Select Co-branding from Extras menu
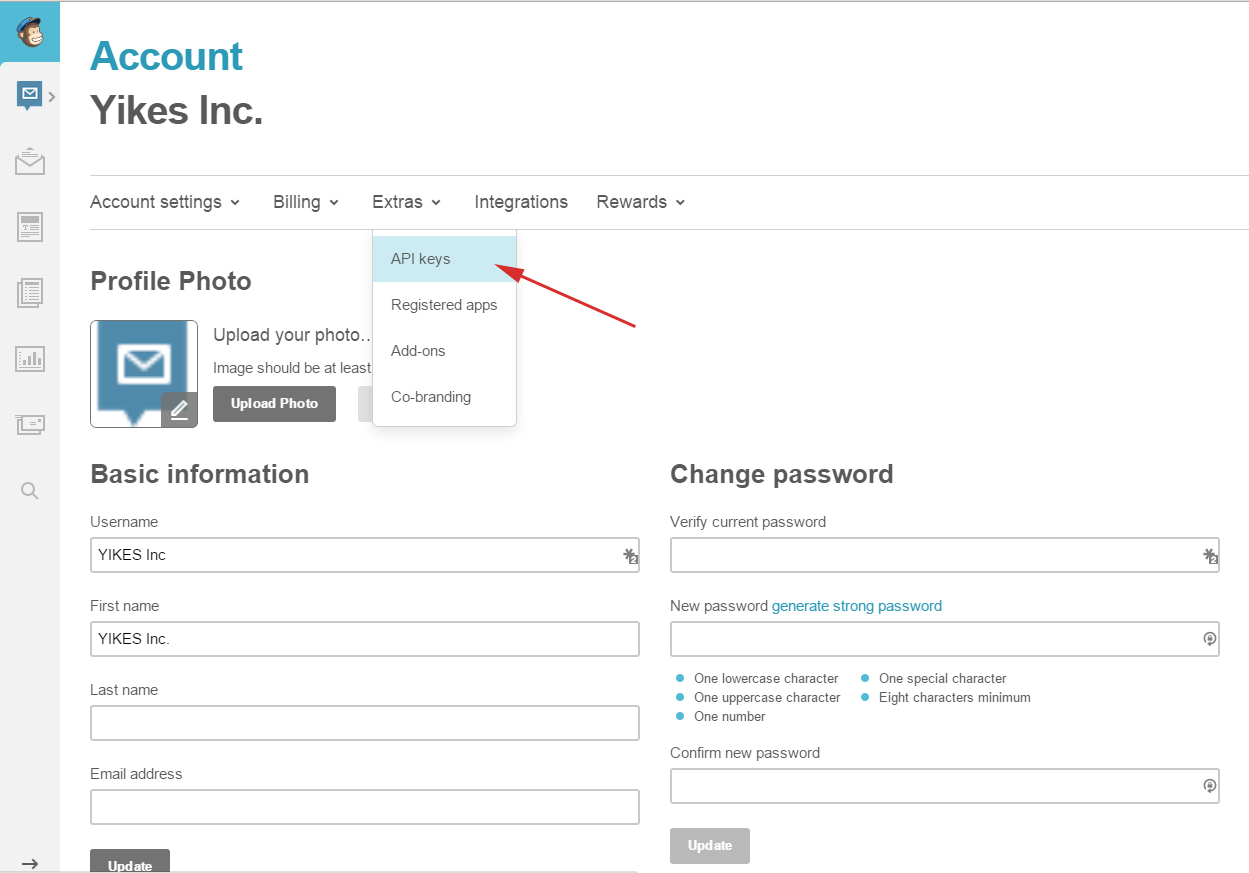Screen dimensions: 1249x873 click(x=444, y=397)
